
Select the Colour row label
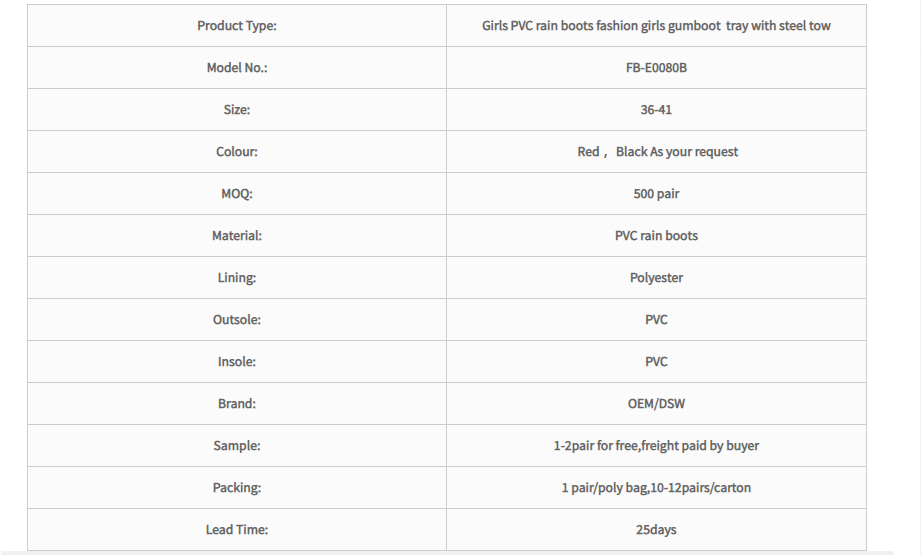coord(237,152)
